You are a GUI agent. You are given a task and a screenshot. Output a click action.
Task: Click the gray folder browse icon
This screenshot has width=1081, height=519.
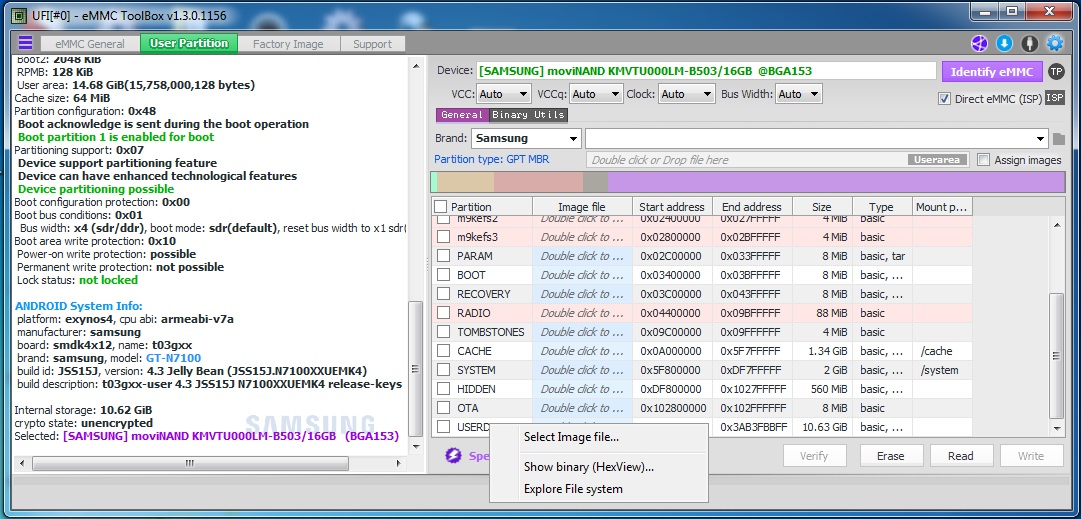coord(1059,139)
